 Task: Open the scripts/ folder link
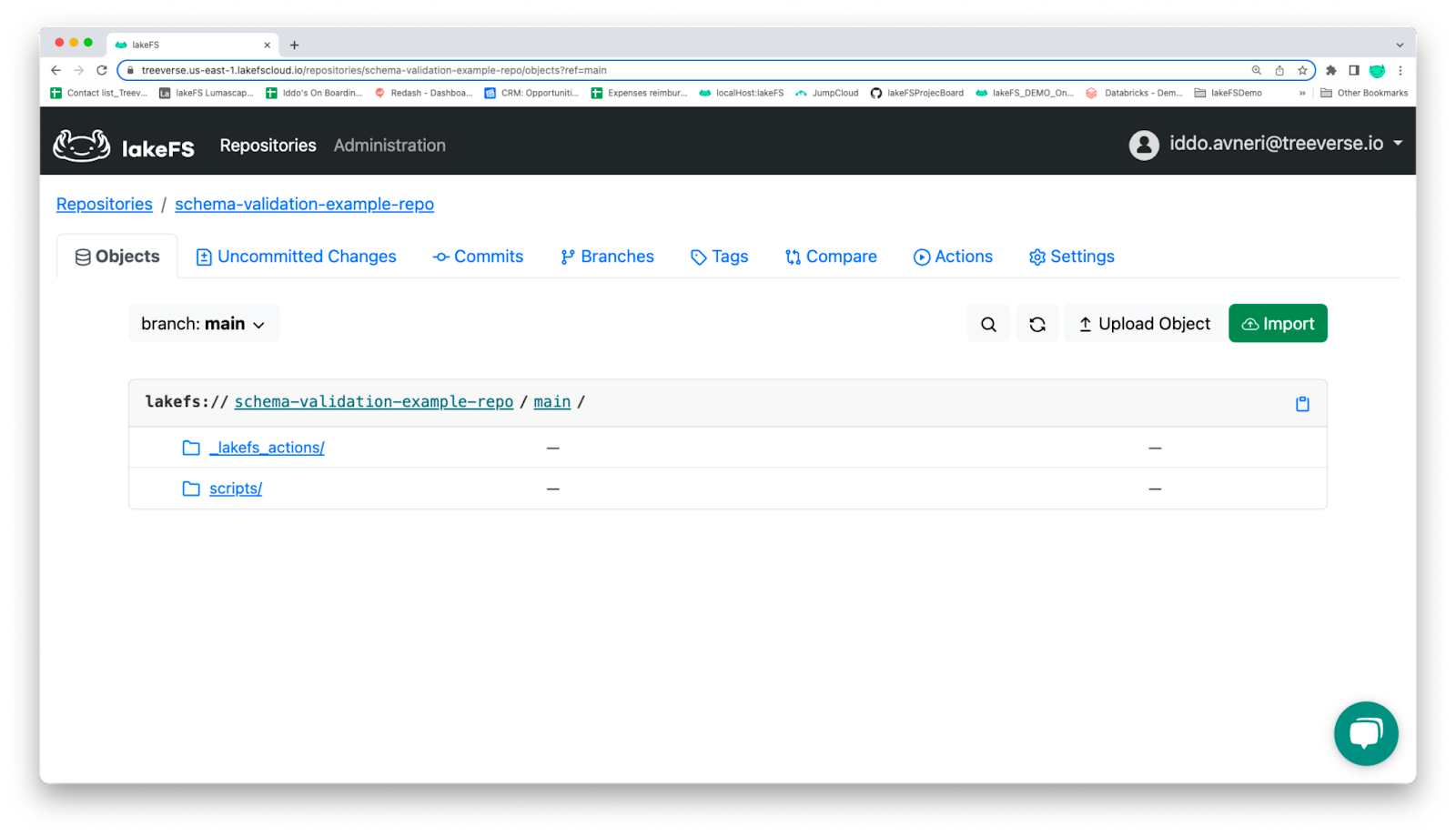point(236,489)
